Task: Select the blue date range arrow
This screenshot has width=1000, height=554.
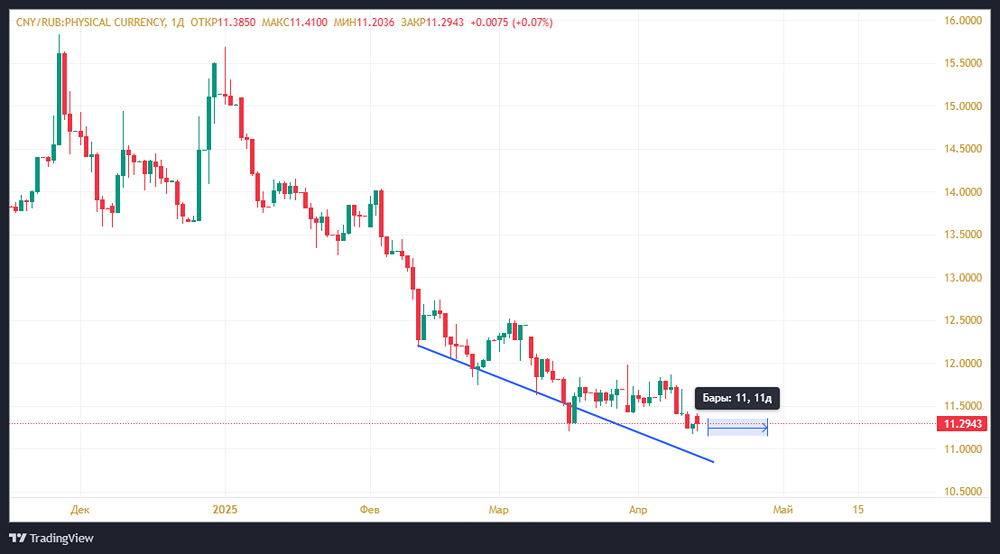Action: coord(737,430)
